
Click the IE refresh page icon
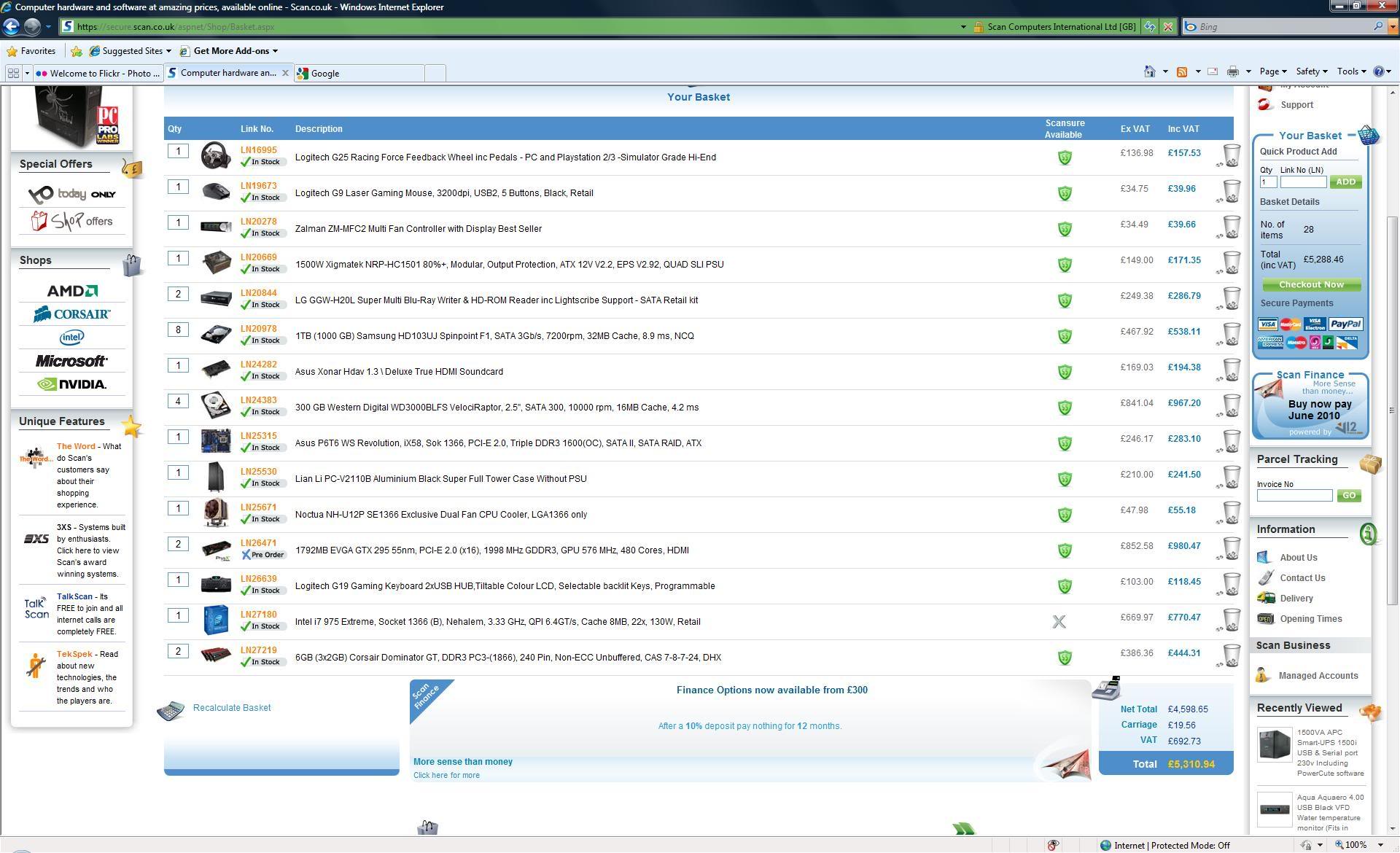[1150, 27]
